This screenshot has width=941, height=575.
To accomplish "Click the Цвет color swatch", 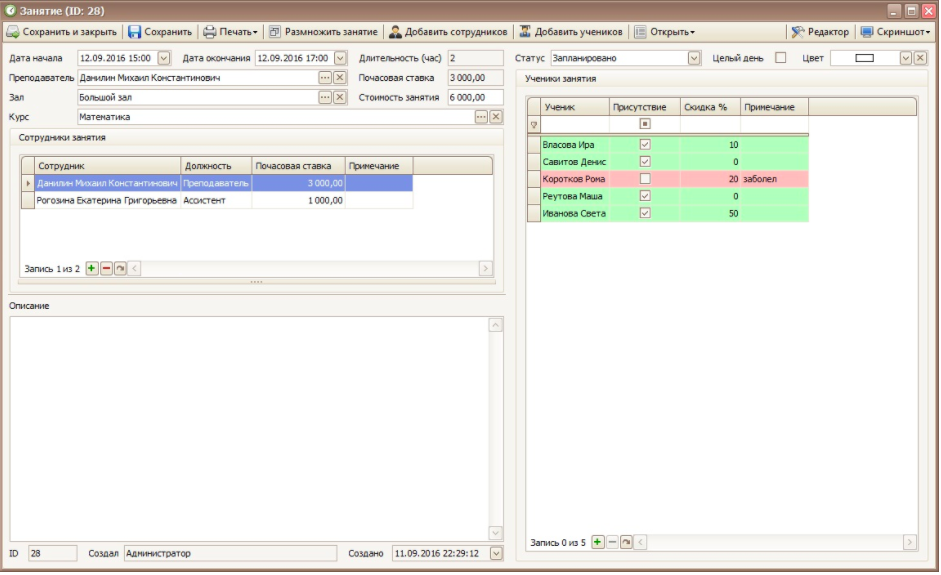I will [x=864, y=58].
